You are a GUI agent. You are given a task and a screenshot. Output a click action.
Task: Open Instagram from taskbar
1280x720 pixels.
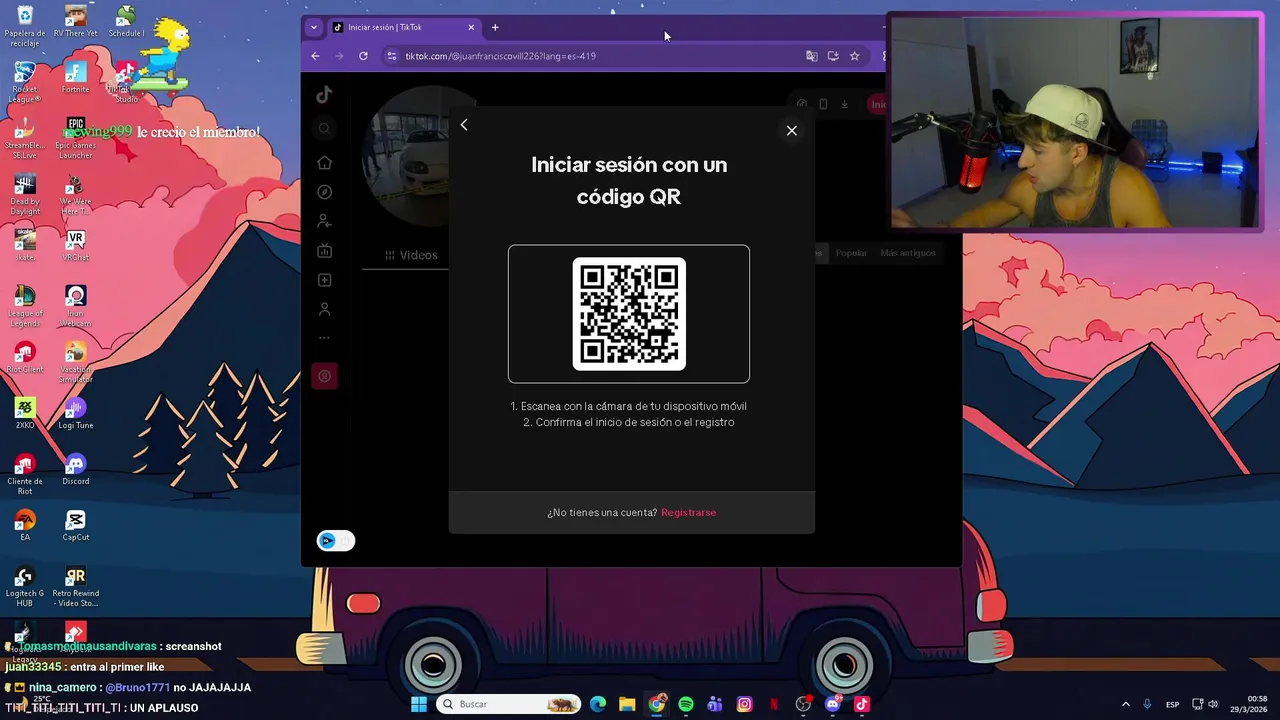[744, 704]
